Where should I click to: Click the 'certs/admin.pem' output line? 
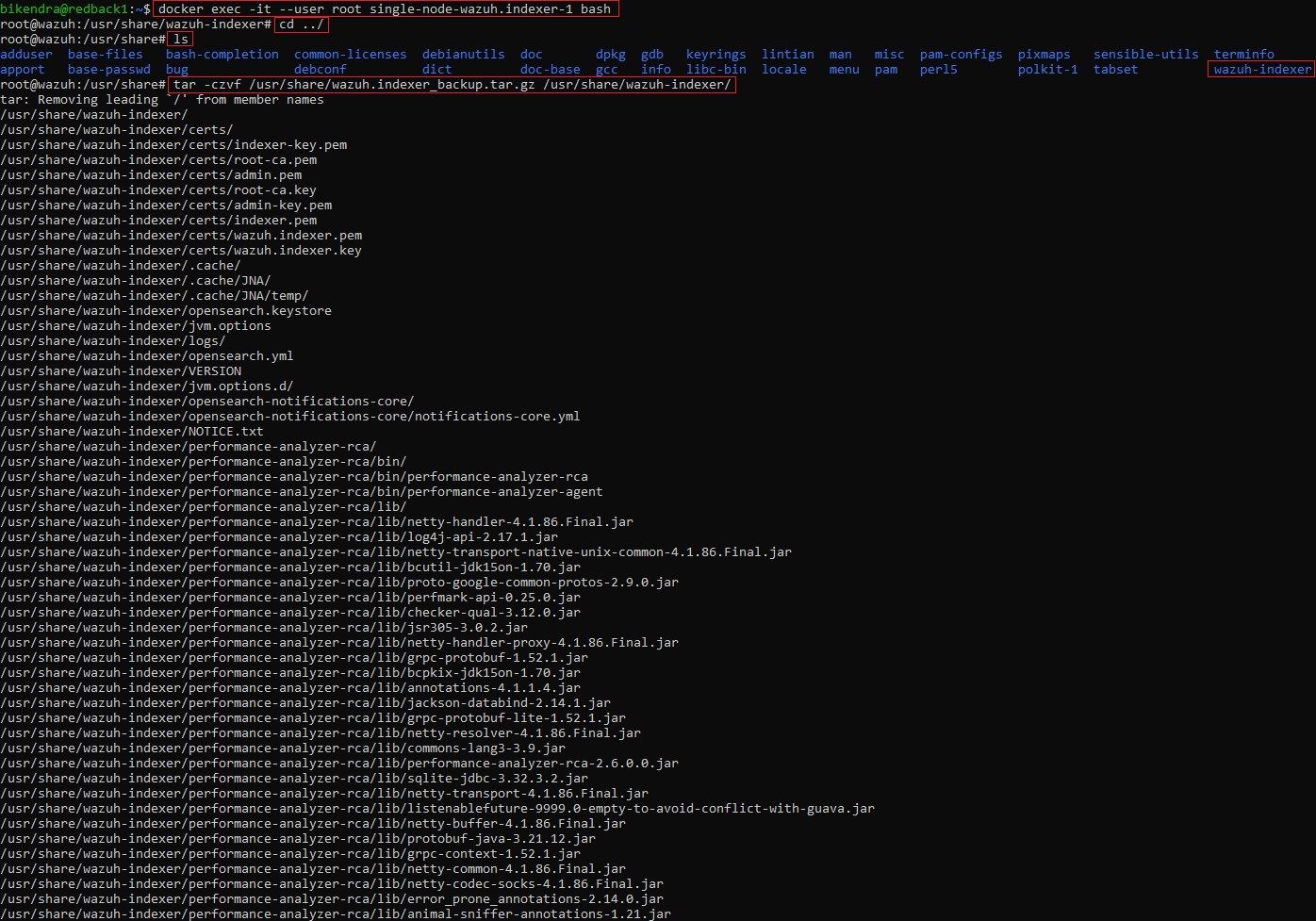pos(151,174)
